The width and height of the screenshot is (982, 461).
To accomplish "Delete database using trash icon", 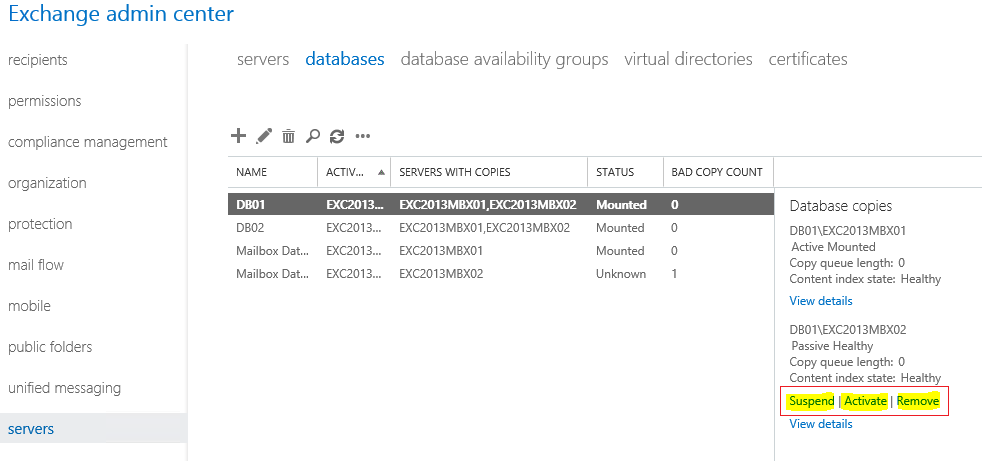I will (x=288, y=136).
